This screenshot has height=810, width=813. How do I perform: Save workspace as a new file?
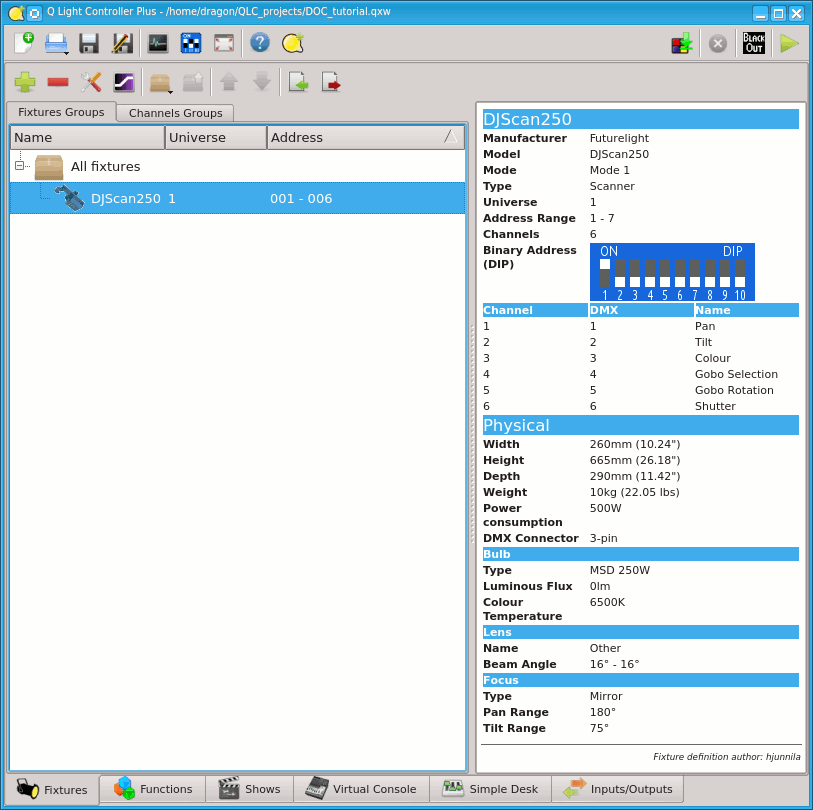coord(122,44)
